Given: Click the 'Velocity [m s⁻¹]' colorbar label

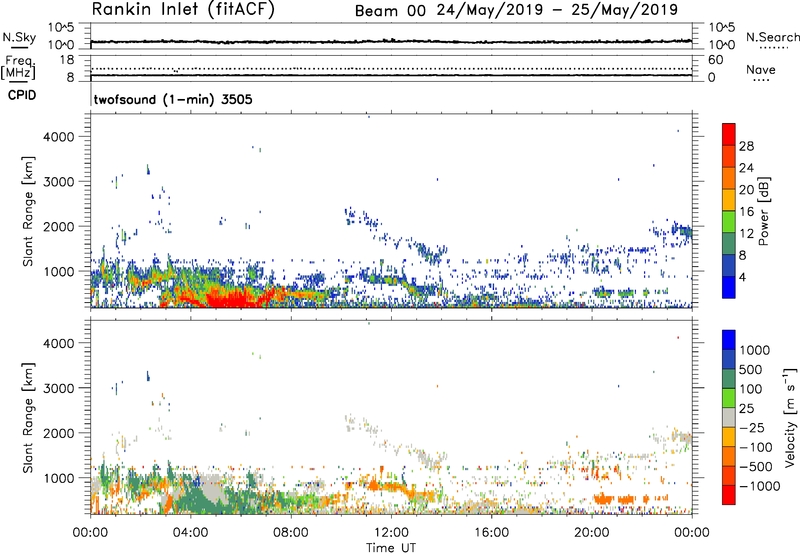Looking at the screenshot, I should pyautogui.click(x=790, y=417).
